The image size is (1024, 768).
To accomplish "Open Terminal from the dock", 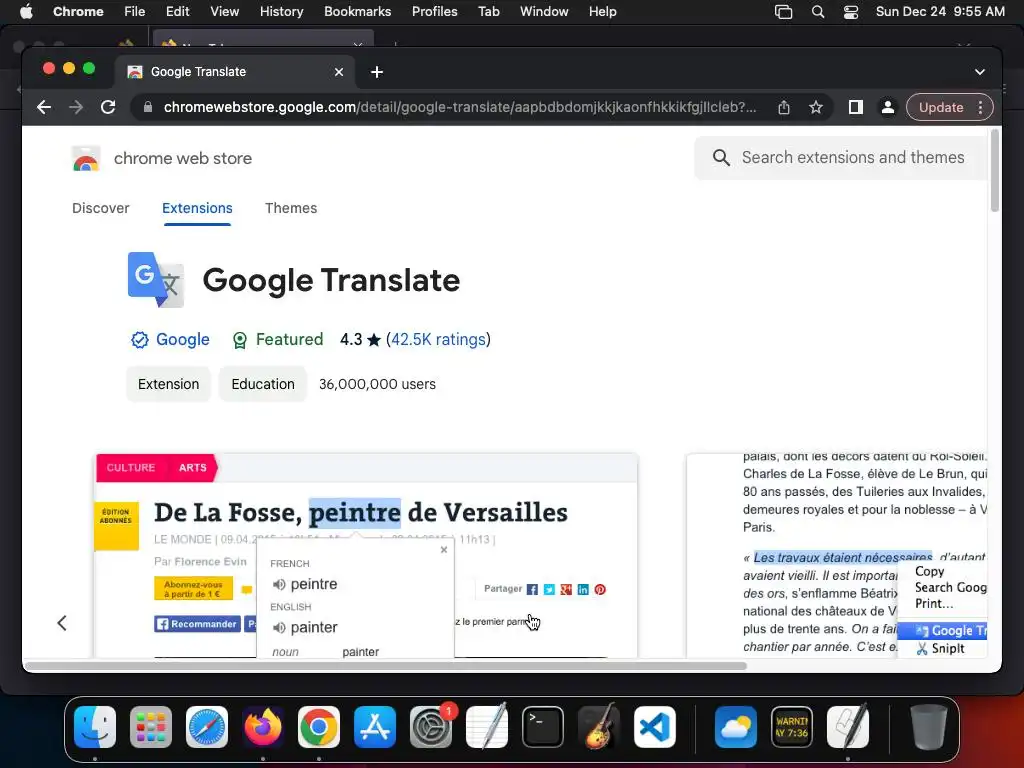I will 543,727.
